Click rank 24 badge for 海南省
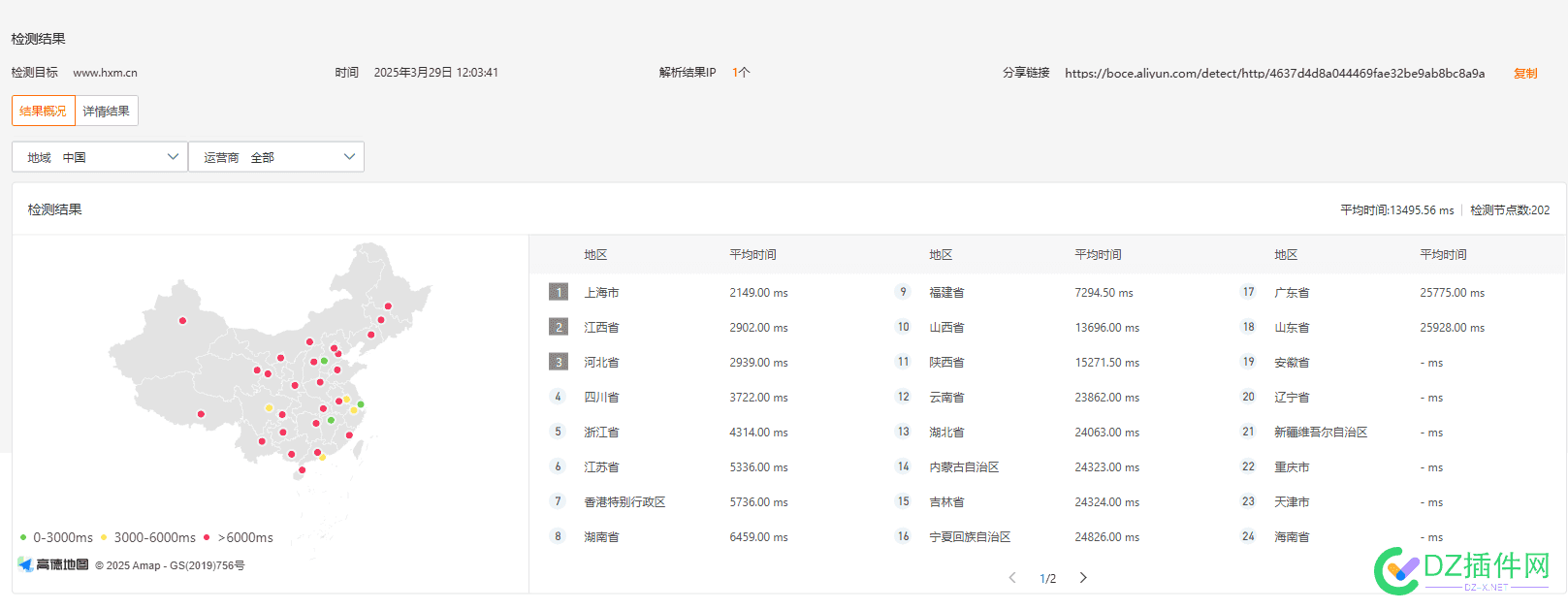The image size is (1568, 610). [x=1249, y=536]
